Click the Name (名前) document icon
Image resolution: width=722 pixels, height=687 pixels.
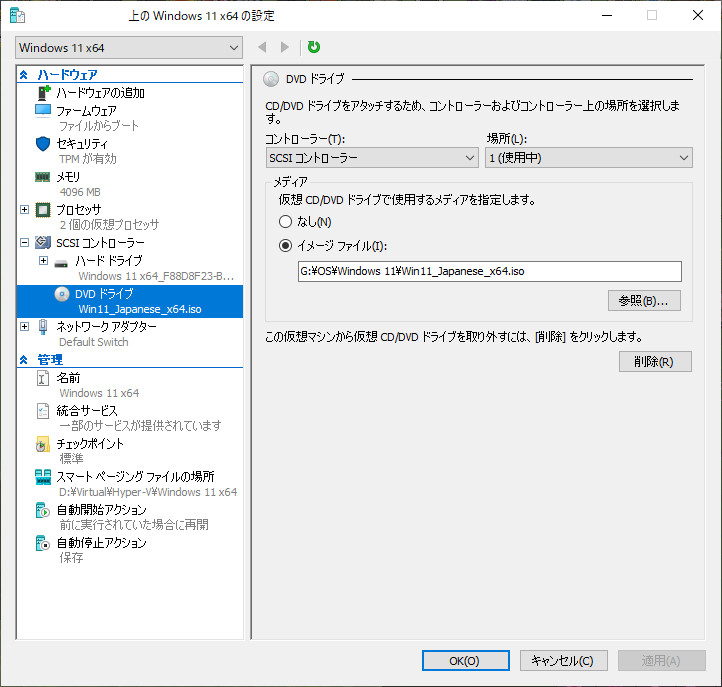[43, 378]
